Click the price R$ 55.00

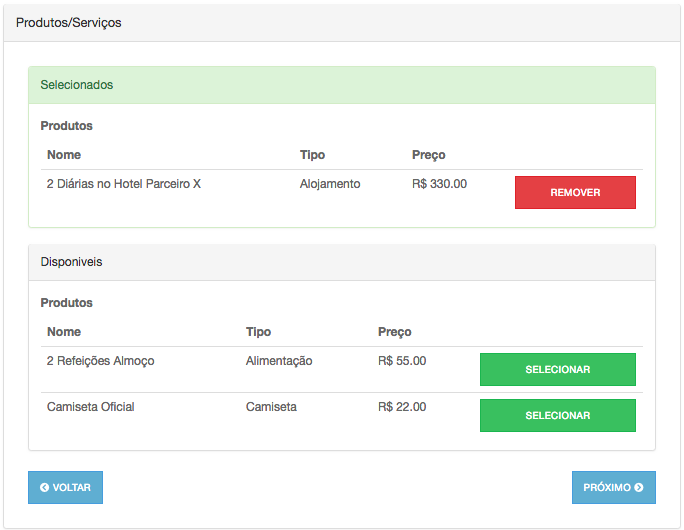[x=402, y=361]
